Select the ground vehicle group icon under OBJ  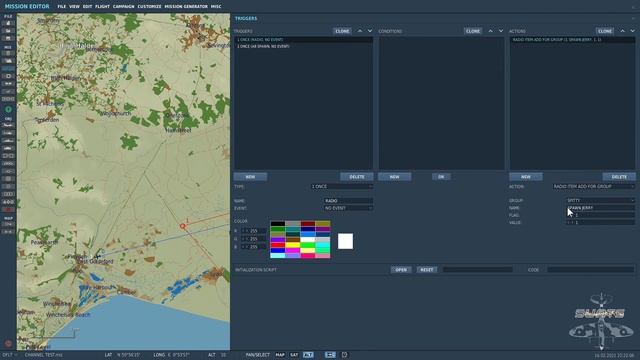[8, 148]
